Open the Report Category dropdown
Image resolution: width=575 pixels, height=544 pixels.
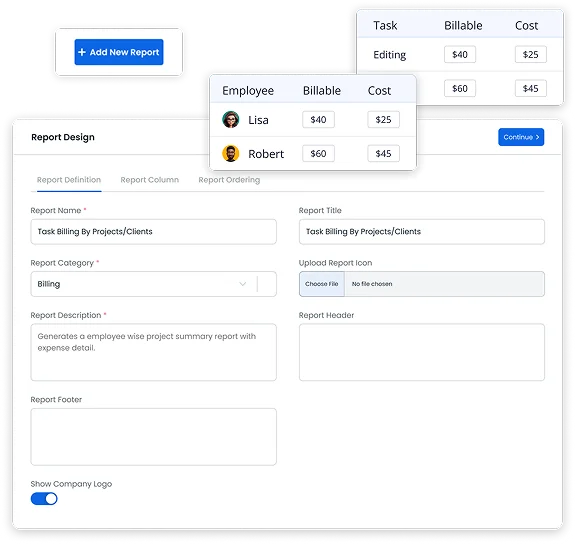154,284
